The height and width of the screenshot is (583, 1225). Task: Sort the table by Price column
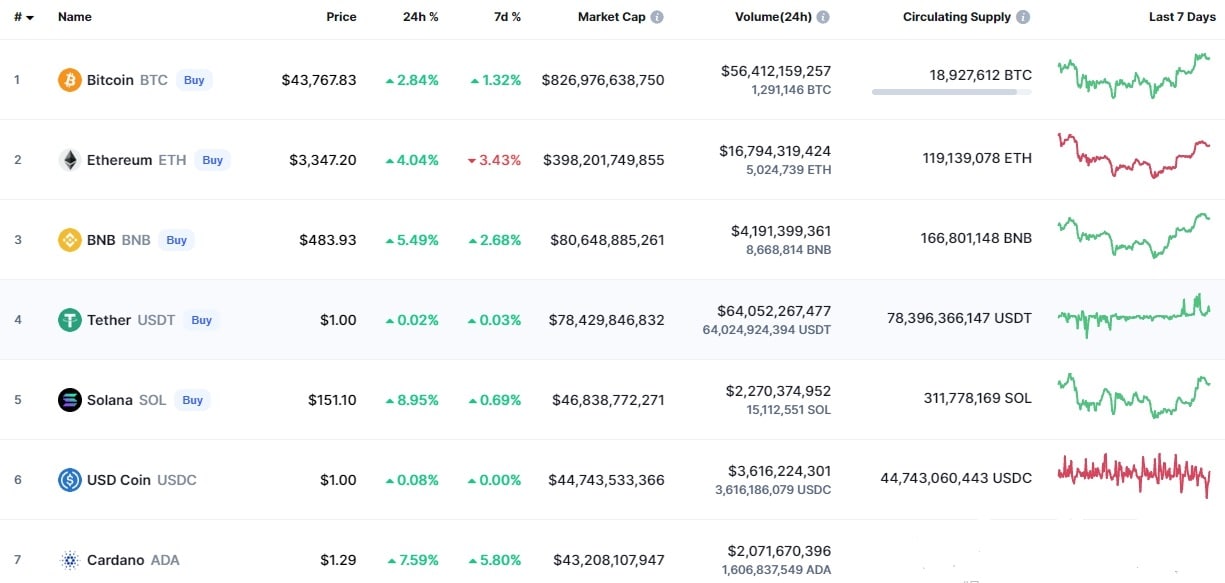(x=341, y=17)
